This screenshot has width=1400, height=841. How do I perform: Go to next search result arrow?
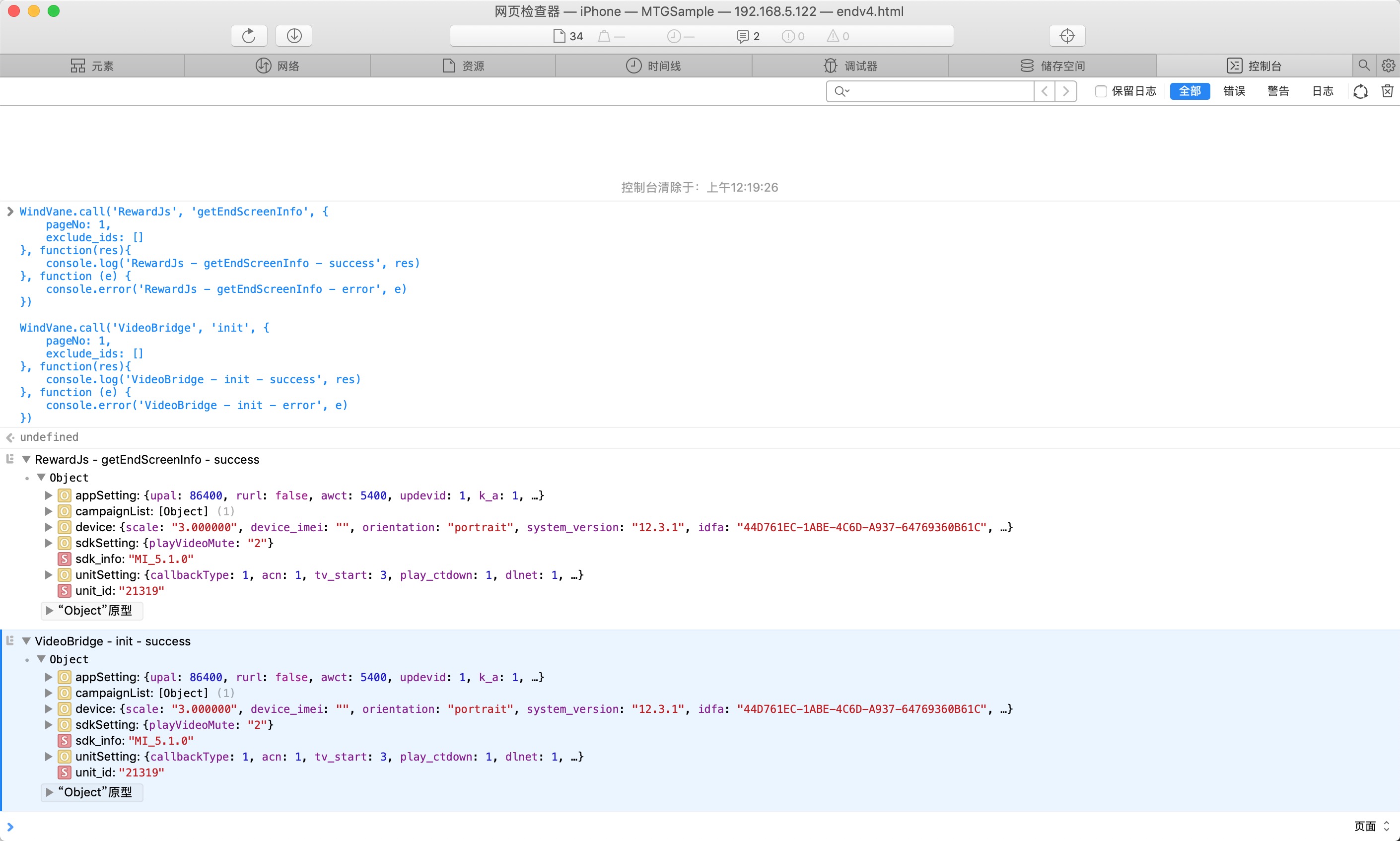pyautogui.click(x=1066, y=91)
